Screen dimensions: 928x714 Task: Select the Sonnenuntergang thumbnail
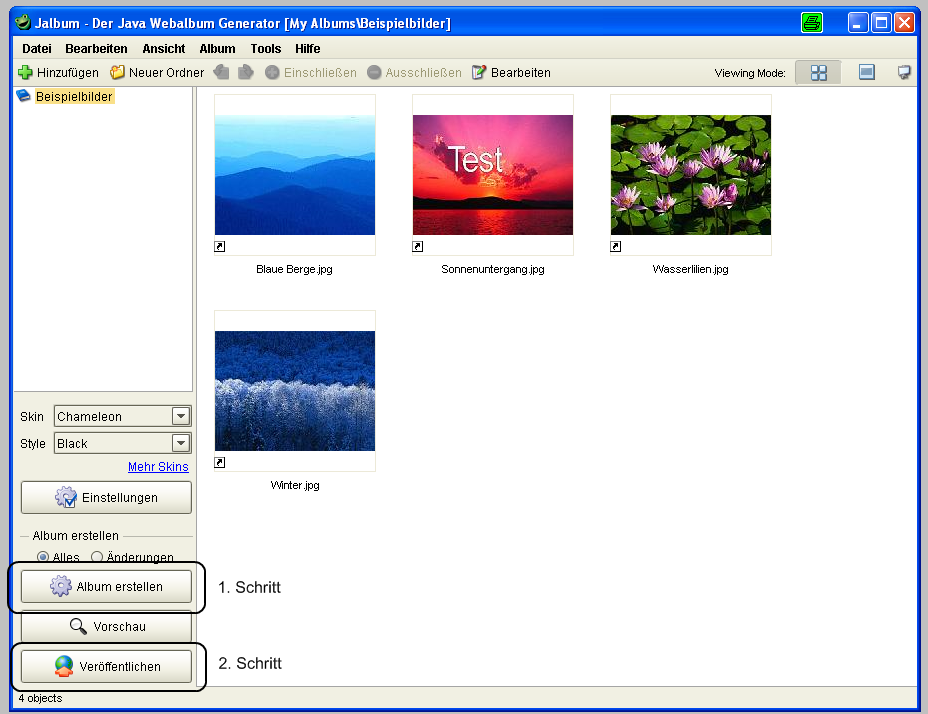click(x=493, y=175)
